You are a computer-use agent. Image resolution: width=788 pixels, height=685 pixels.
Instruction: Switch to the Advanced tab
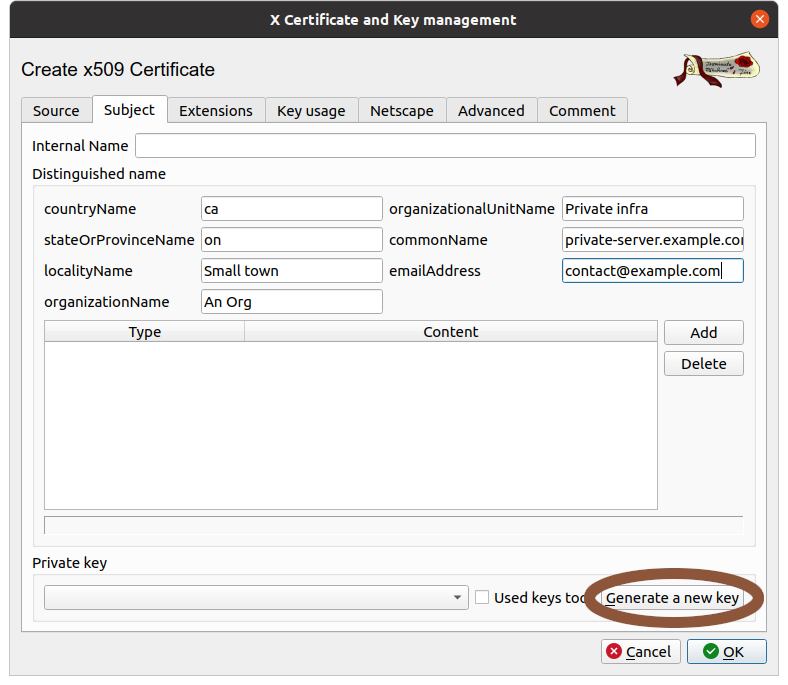click(491, 110)
